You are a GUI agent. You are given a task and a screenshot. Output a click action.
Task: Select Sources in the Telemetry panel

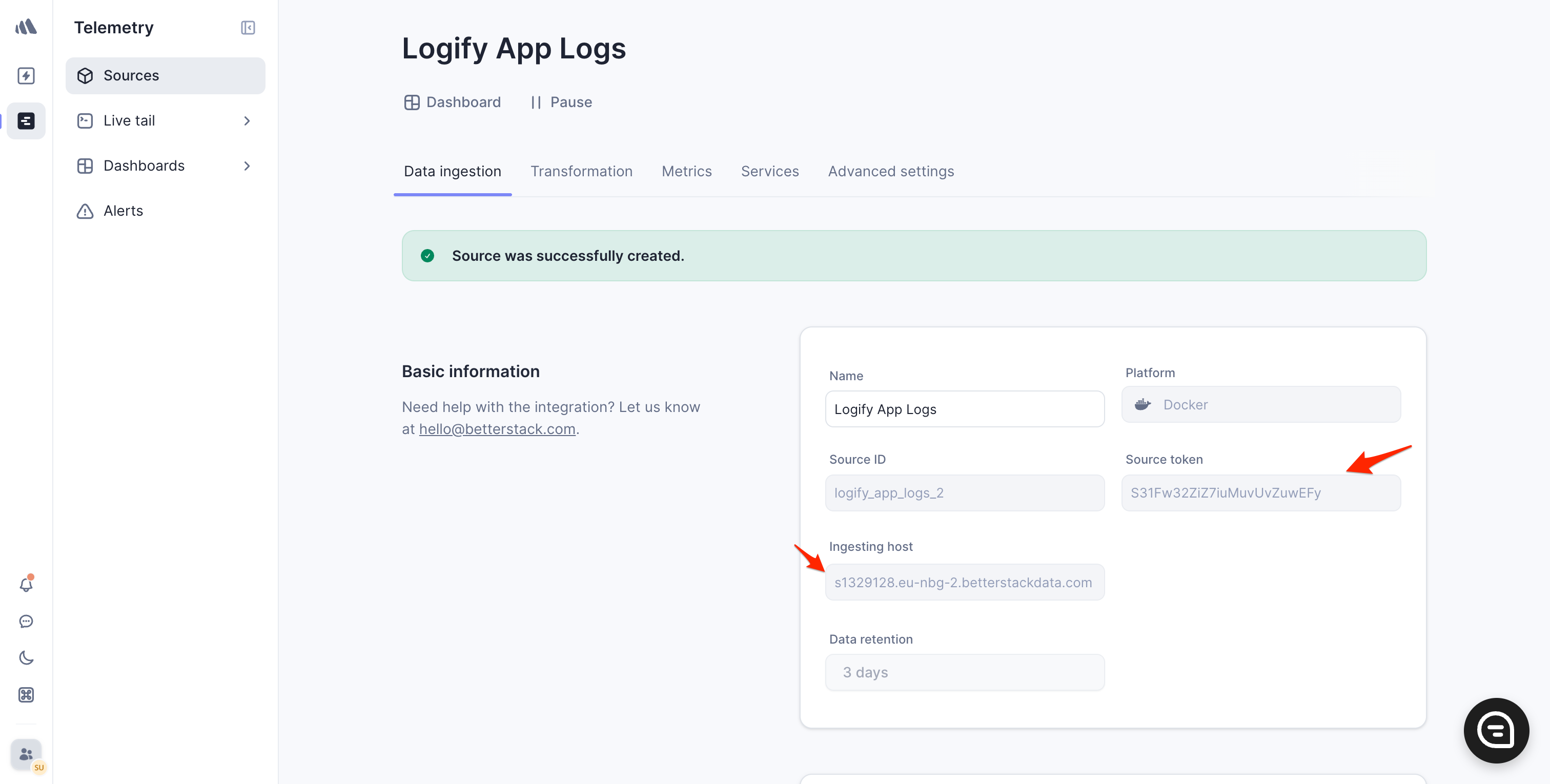click(x=131, y=75)
